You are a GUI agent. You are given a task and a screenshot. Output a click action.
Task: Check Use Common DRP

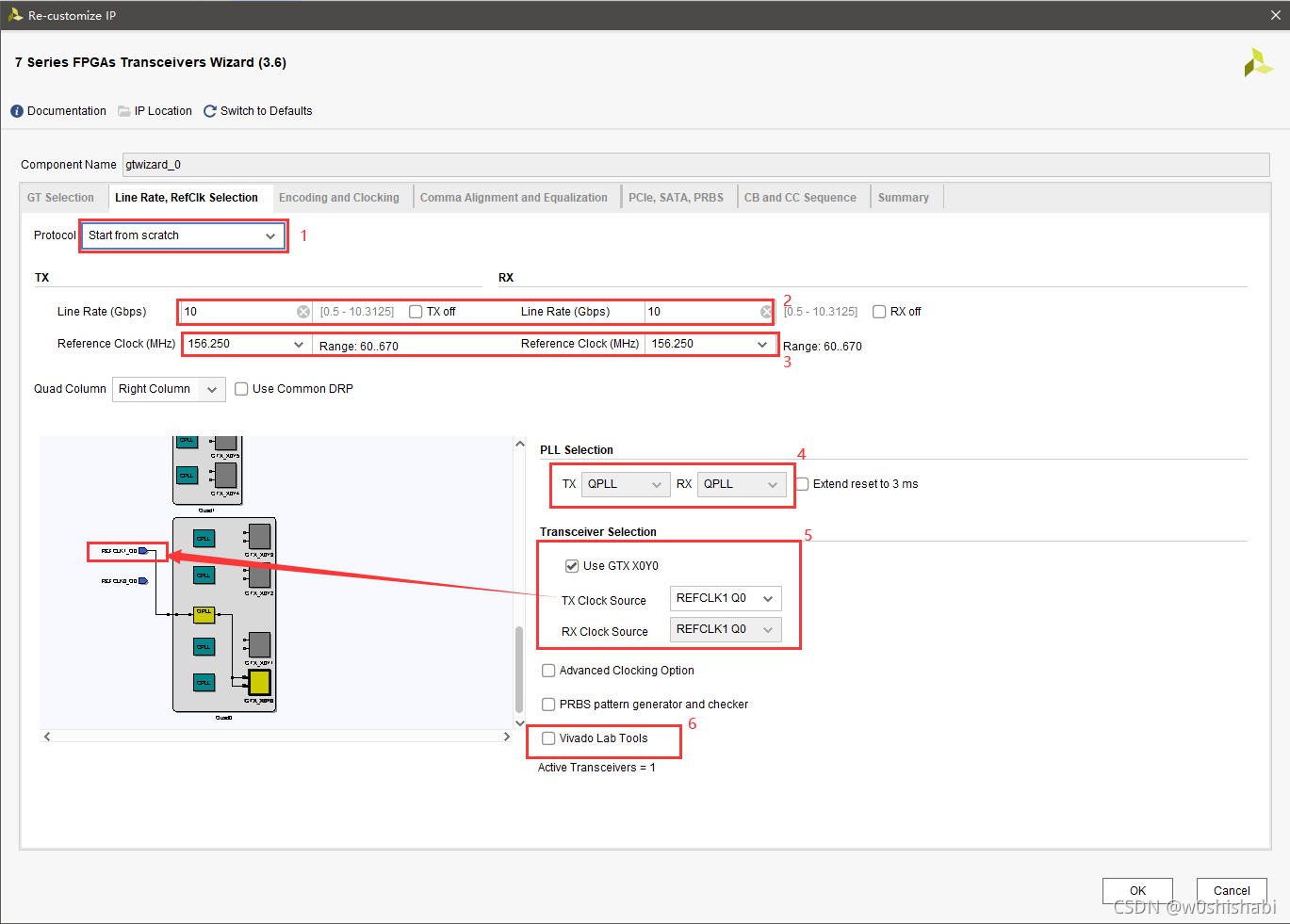pos(241,389)
